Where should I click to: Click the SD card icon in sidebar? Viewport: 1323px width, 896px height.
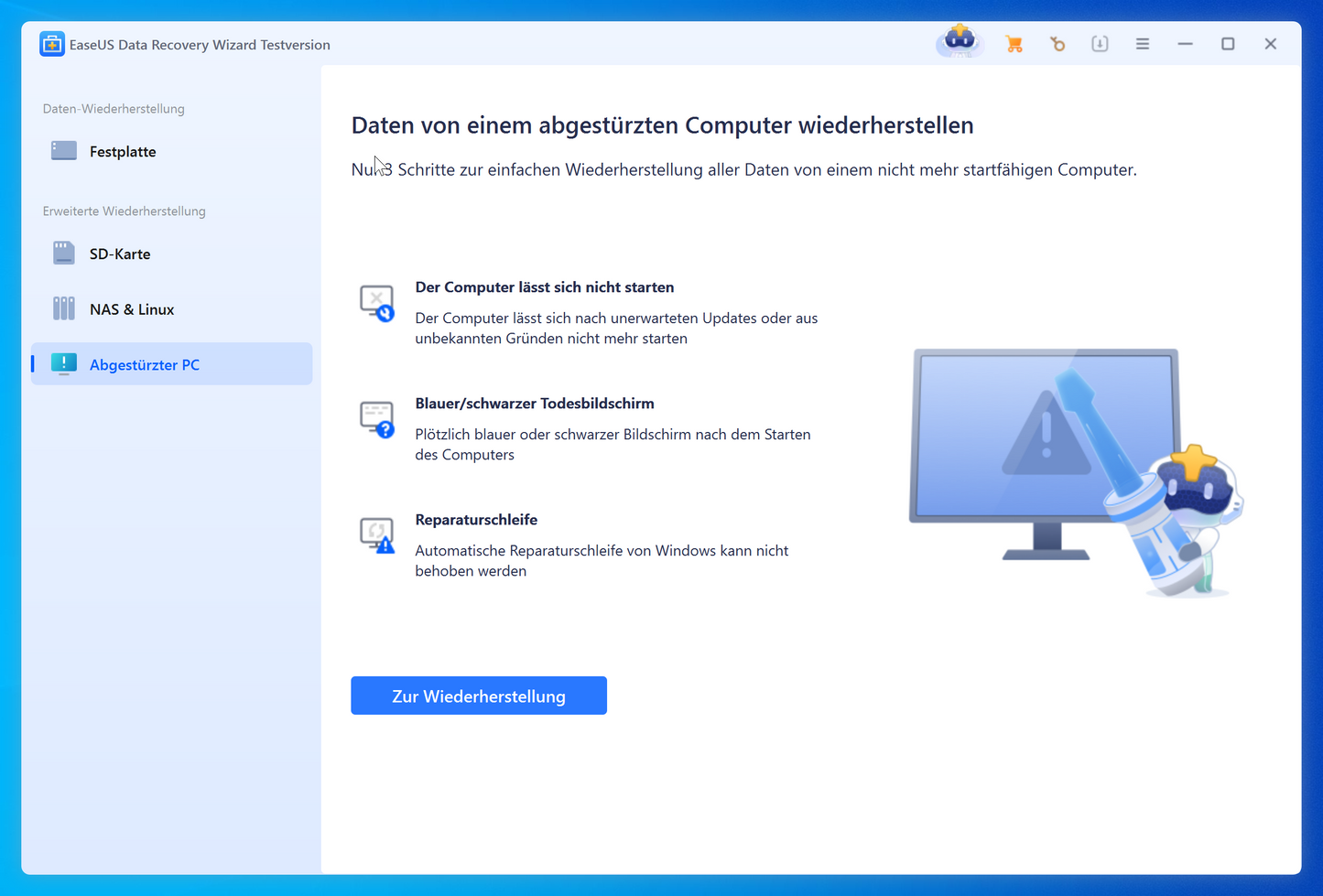click(x=63, y=254)
